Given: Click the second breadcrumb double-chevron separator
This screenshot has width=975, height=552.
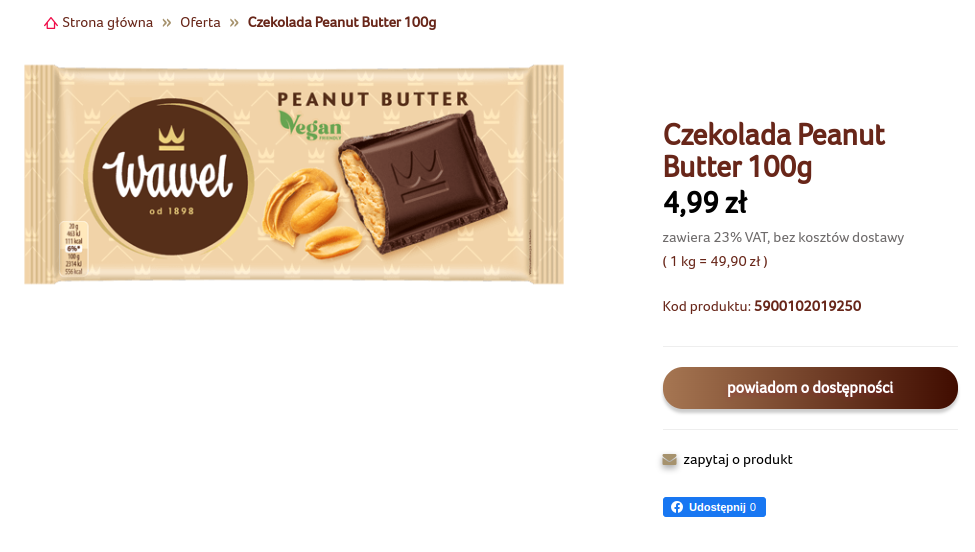Looking at the screenshot, I should (x=234, y=23).
